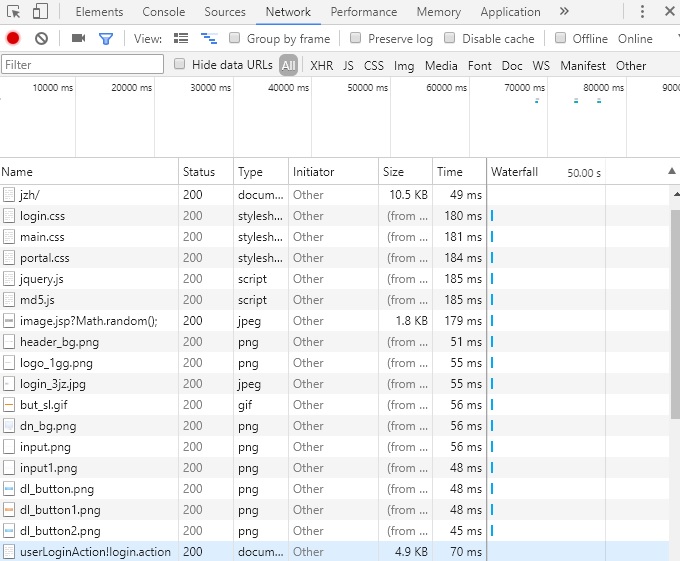Toggle the device toolbar icon
The image size is (680, 561).
point(41,12)
